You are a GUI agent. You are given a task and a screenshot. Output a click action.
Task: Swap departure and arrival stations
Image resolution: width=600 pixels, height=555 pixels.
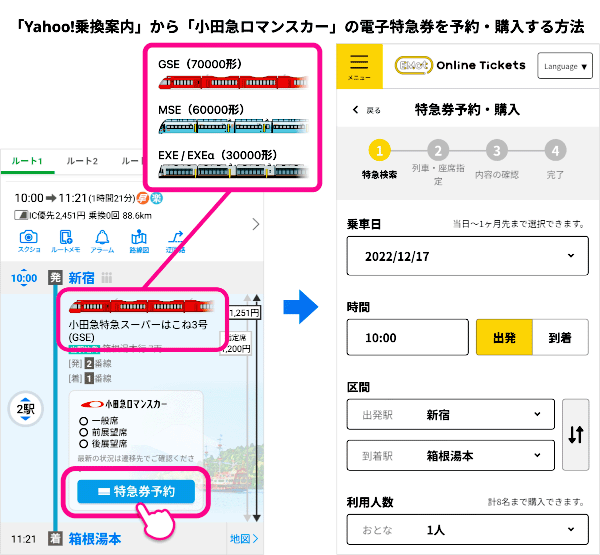[x=576, y=435]
